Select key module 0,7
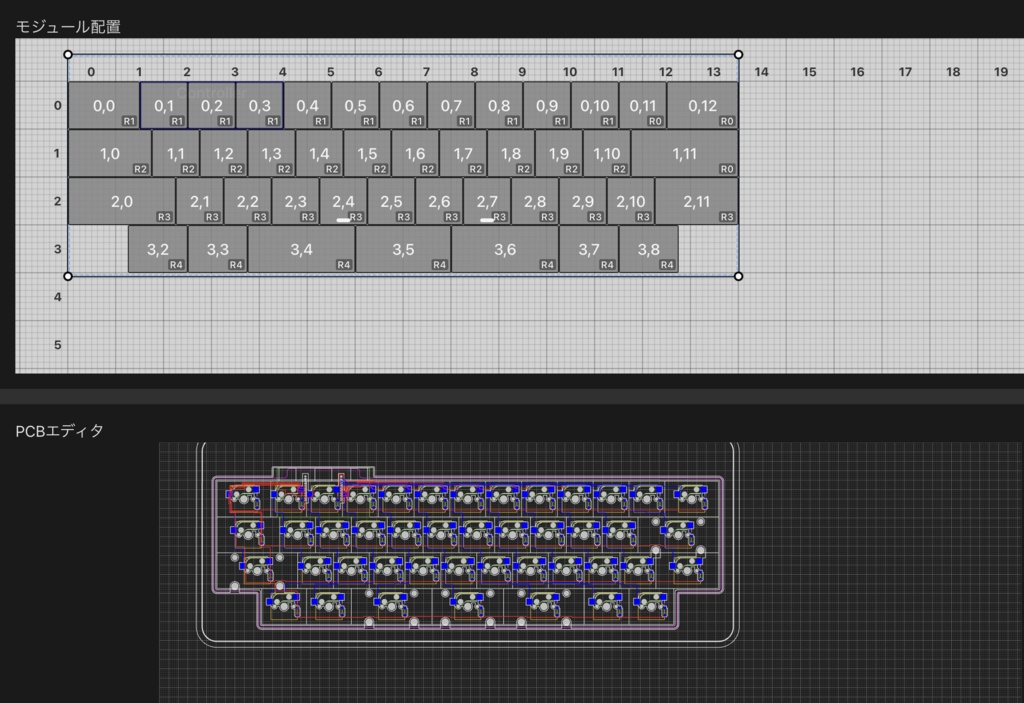The height and width of the screenshot is (703, 1024). (x=451, y=105)
